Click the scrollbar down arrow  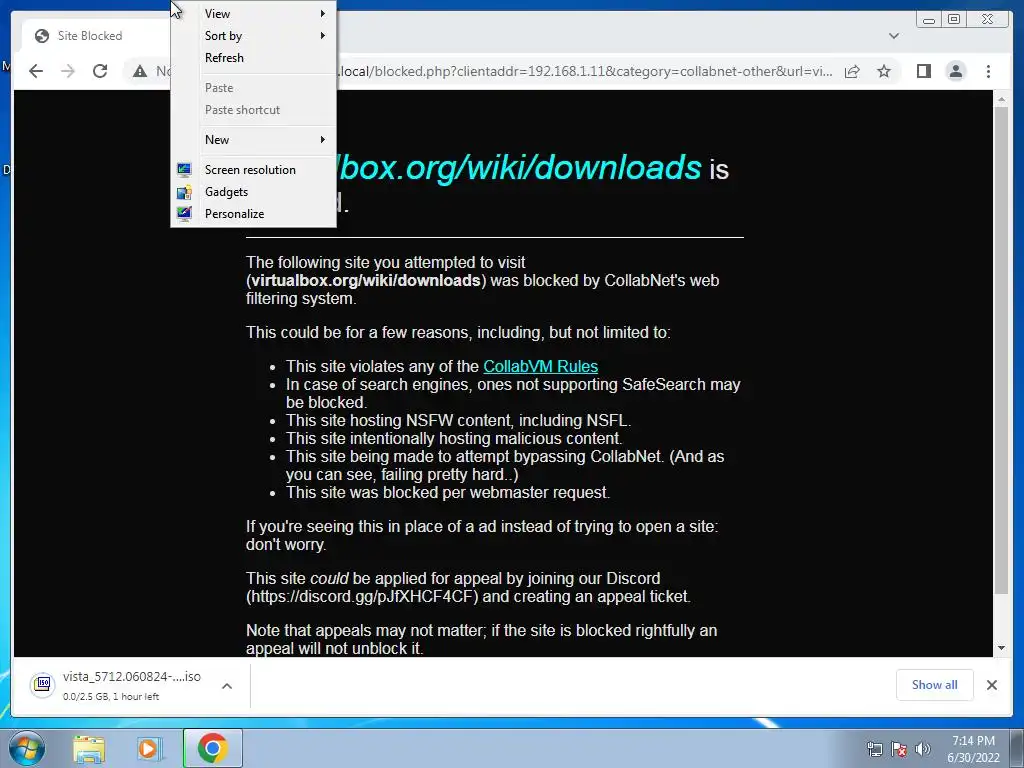(1001, 648)
